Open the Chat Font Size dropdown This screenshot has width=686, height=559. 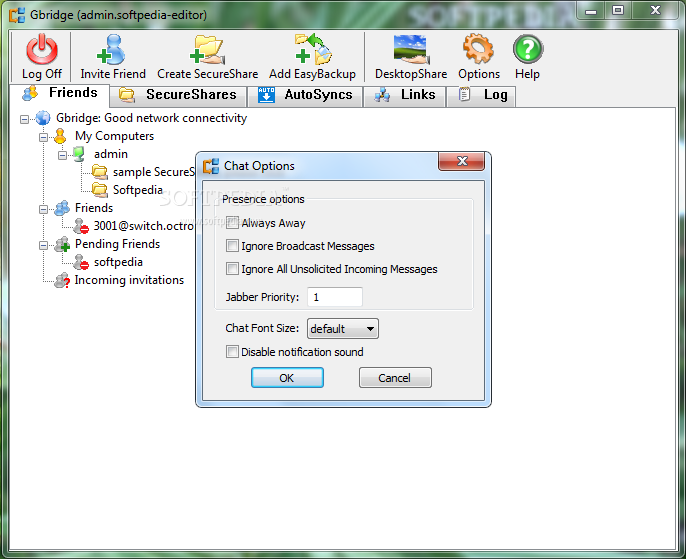(343, 328)
